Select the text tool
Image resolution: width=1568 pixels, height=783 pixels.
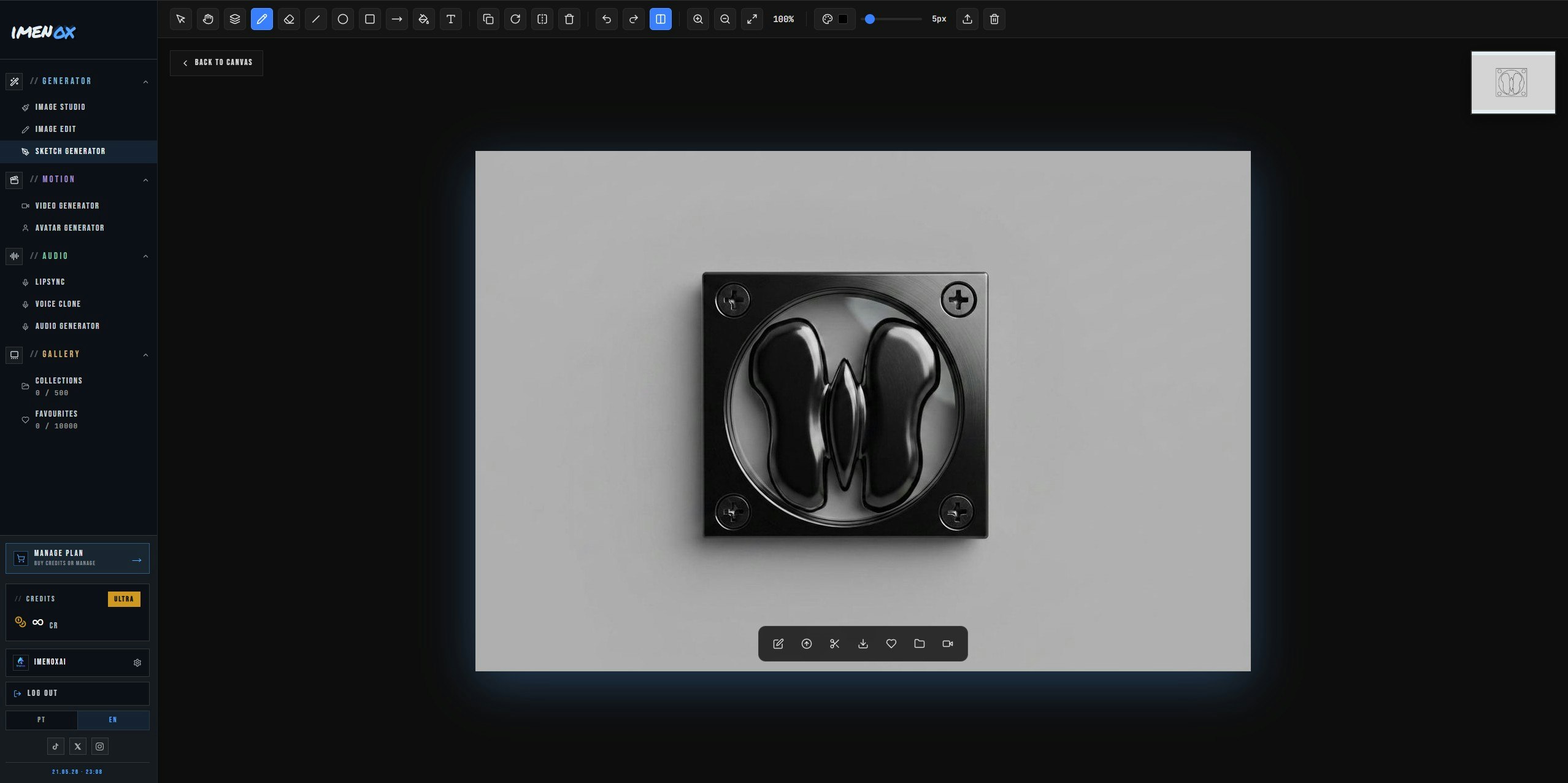click(x=451, y=19)
